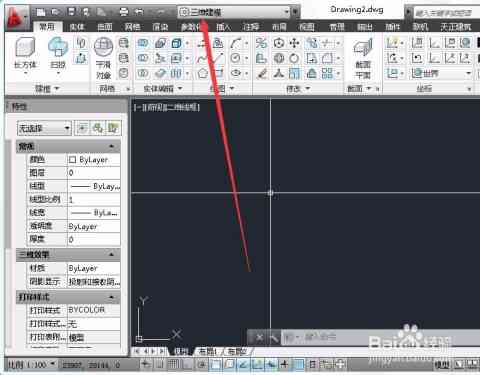Click the Plot printer icon in quick access toolbar
This screenshot has height=375, width=480.
124,12
